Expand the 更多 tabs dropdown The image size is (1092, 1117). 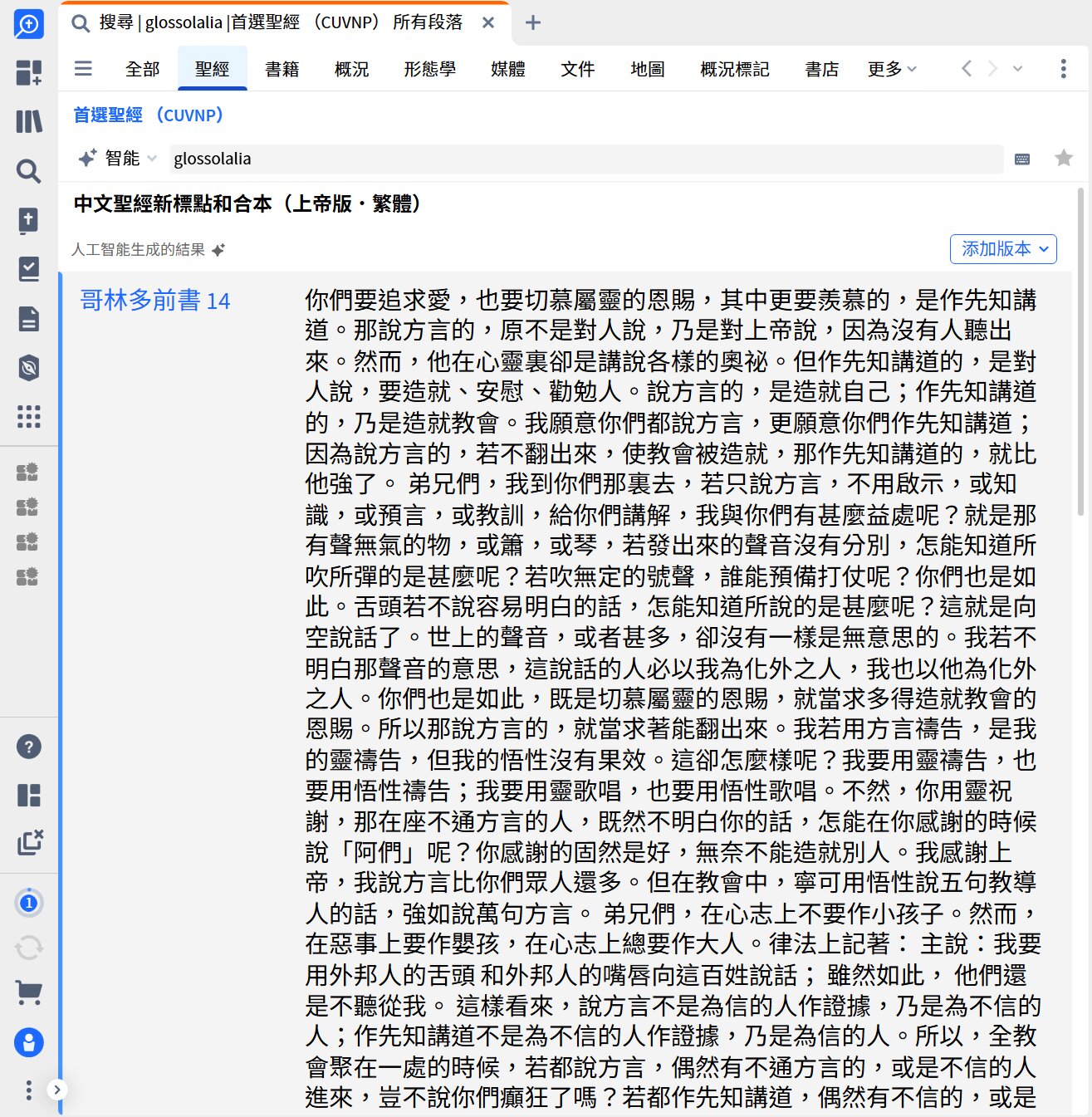pos(892,69)
